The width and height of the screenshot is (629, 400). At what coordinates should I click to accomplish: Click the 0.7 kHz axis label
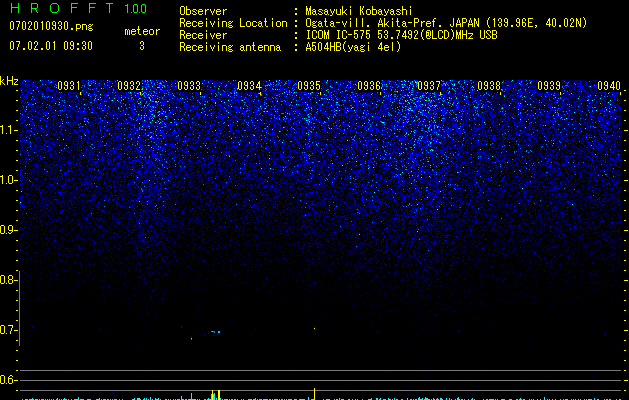(x=8, y=330)
